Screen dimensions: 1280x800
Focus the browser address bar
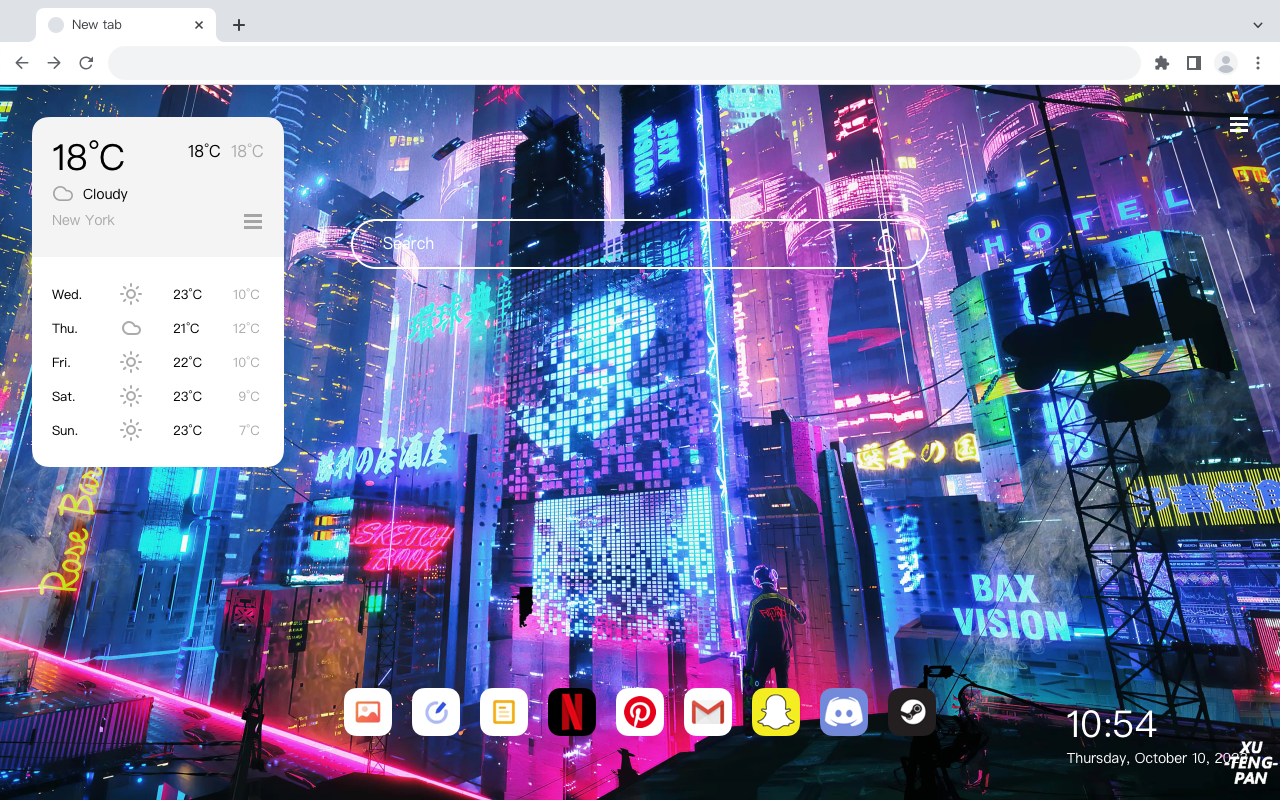click(x=624, y=63)
